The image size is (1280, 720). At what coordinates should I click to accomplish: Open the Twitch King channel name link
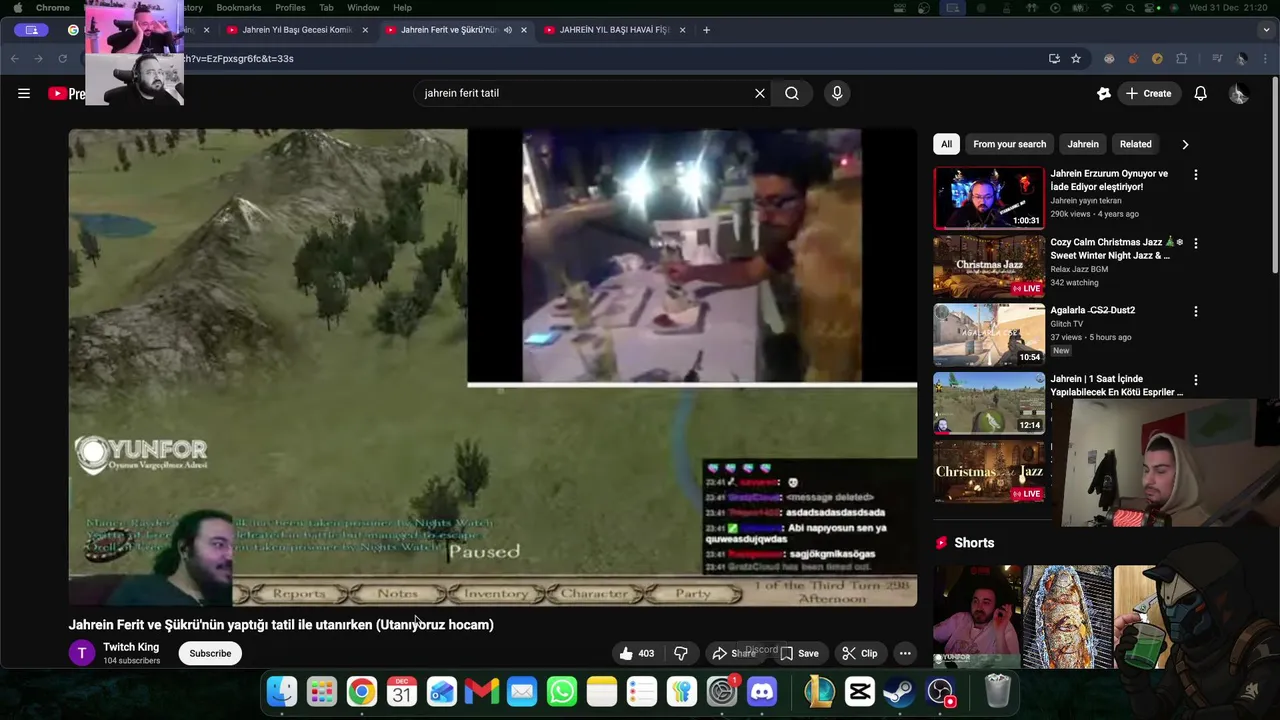click(x=131, y=647)
